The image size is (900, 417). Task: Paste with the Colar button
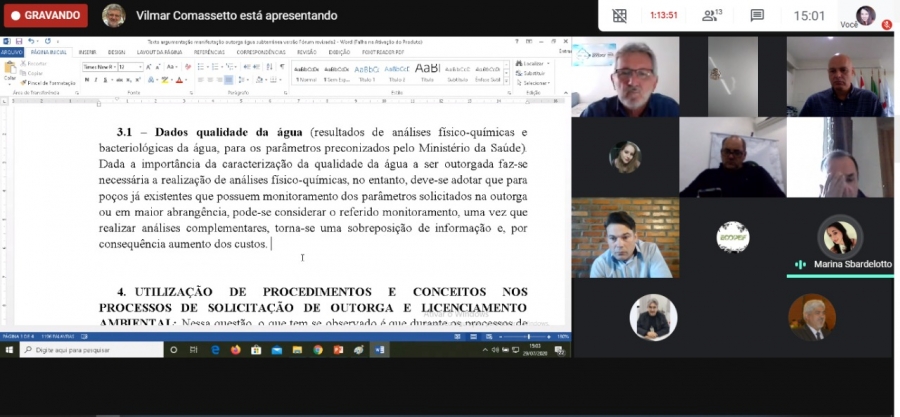(x=10, y=72)
